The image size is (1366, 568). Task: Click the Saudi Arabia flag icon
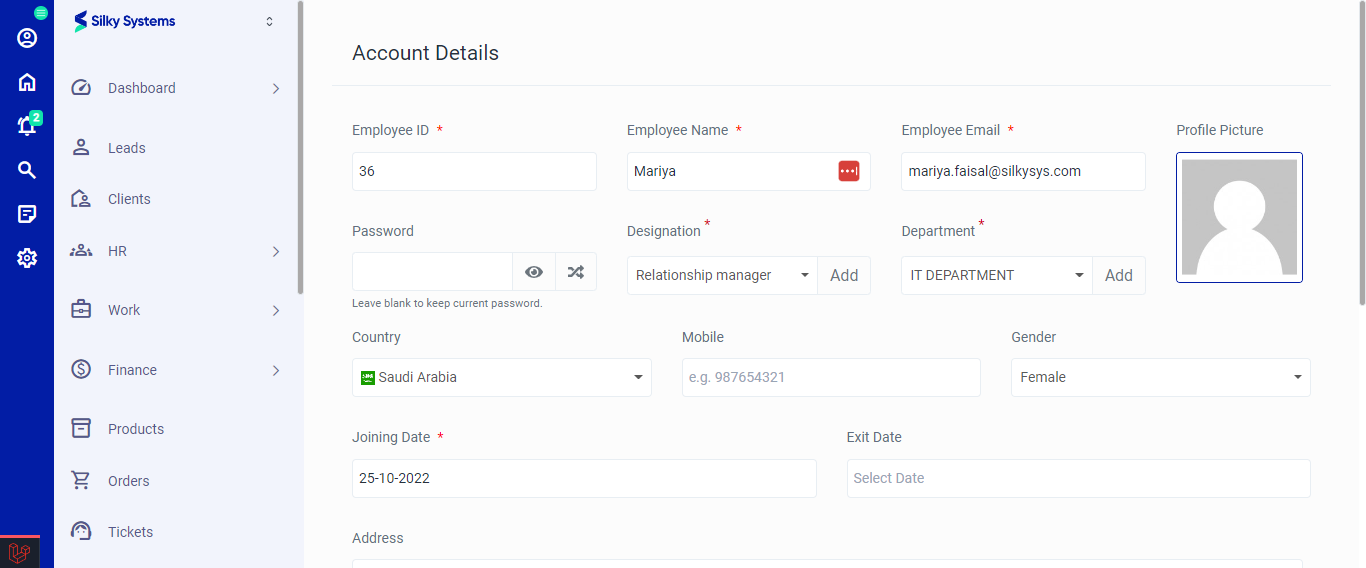coord(368,378)
